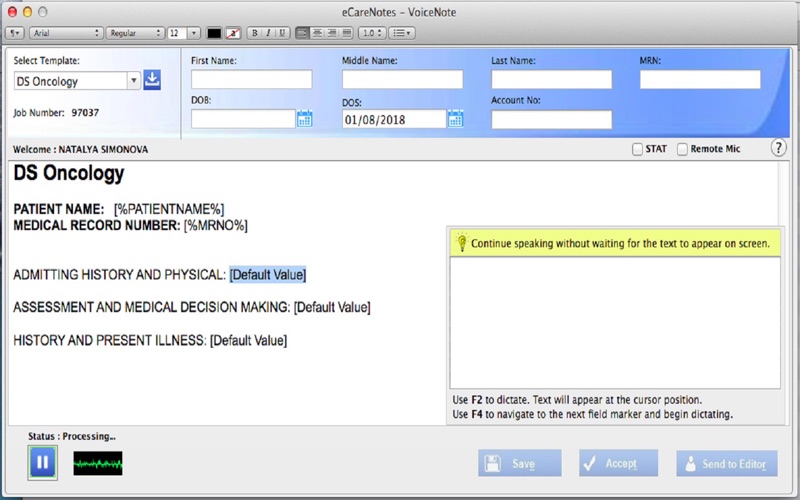800x500 pixels.
Task: Click the lightbulb tip icon
Action: (x=462, y=242)
